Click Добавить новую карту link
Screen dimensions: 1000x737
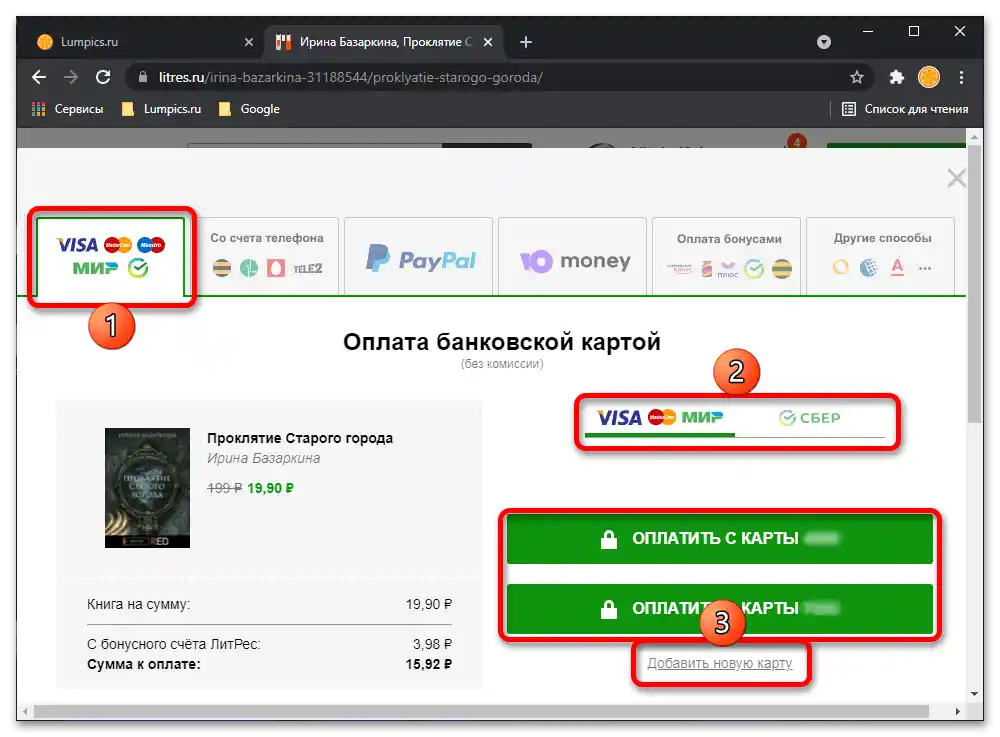[719, 663]
